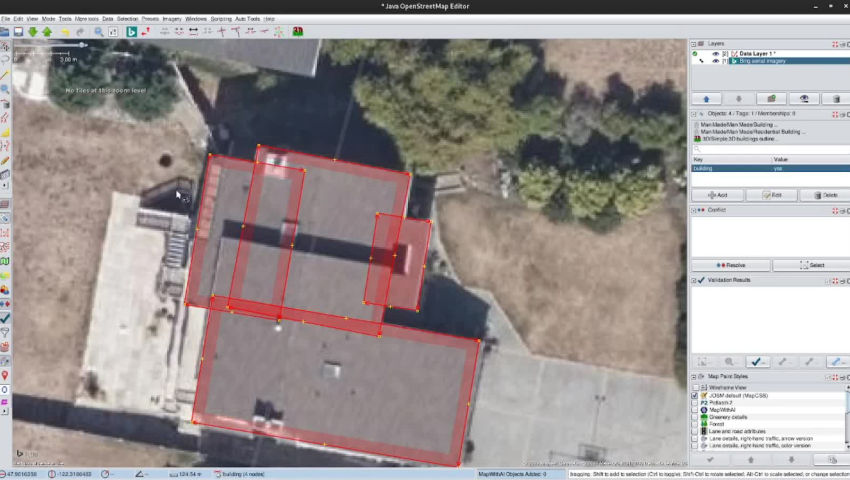Click the zoom-to-problem magnifier in Validation panel
850x480 pixels.
pos(730,361)
